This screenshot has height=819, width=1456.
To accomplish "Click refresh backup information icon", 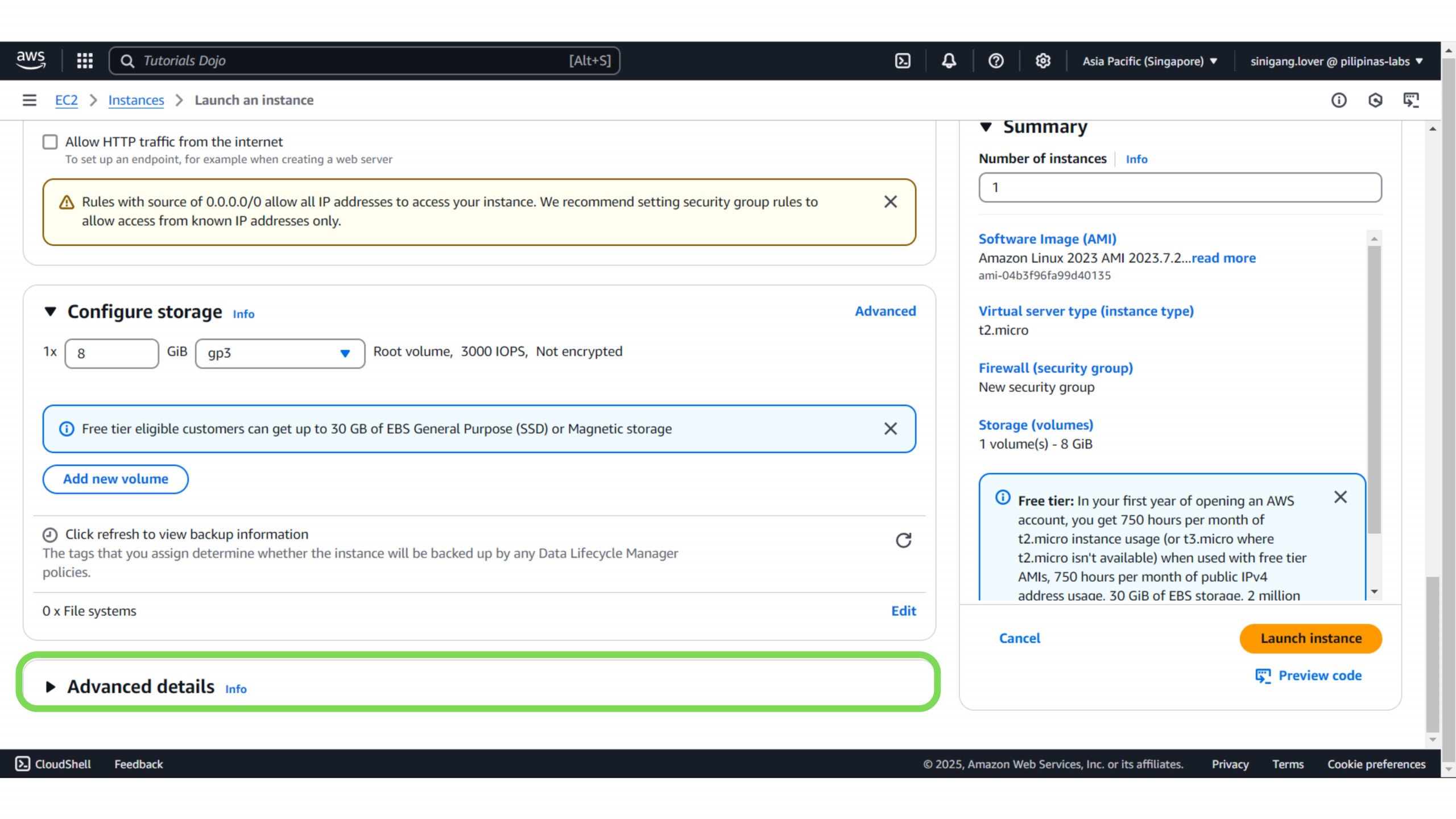I will [903, 540].
